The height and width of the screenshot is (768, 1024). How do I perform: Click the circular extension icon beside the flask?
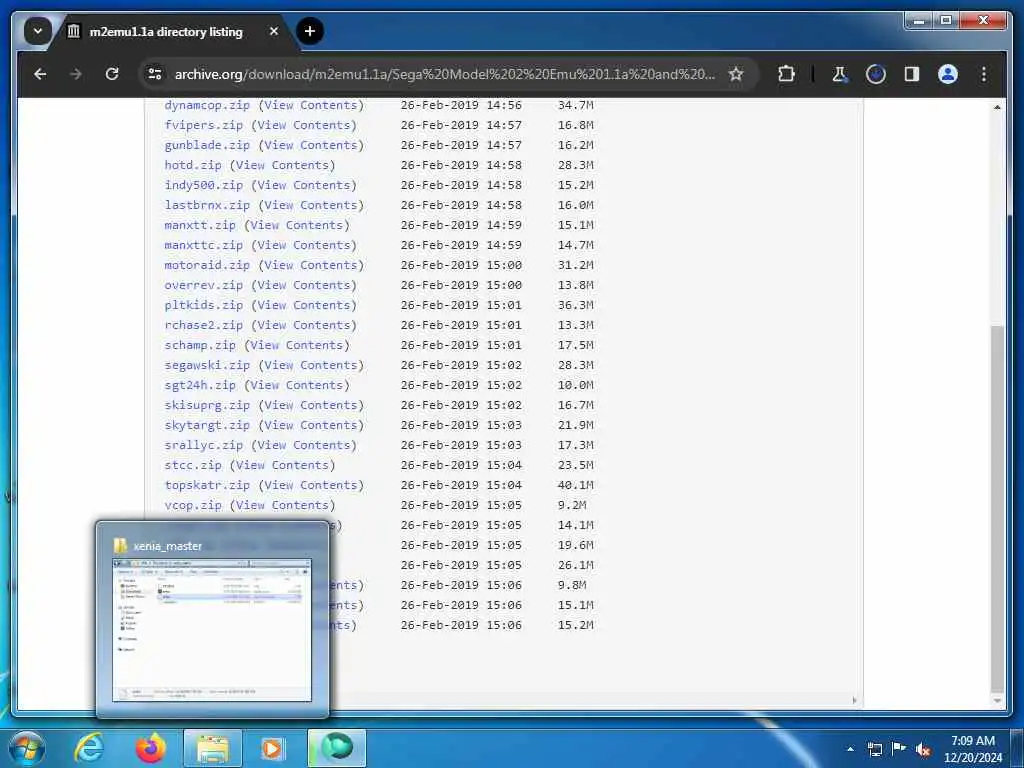[876, 74]
